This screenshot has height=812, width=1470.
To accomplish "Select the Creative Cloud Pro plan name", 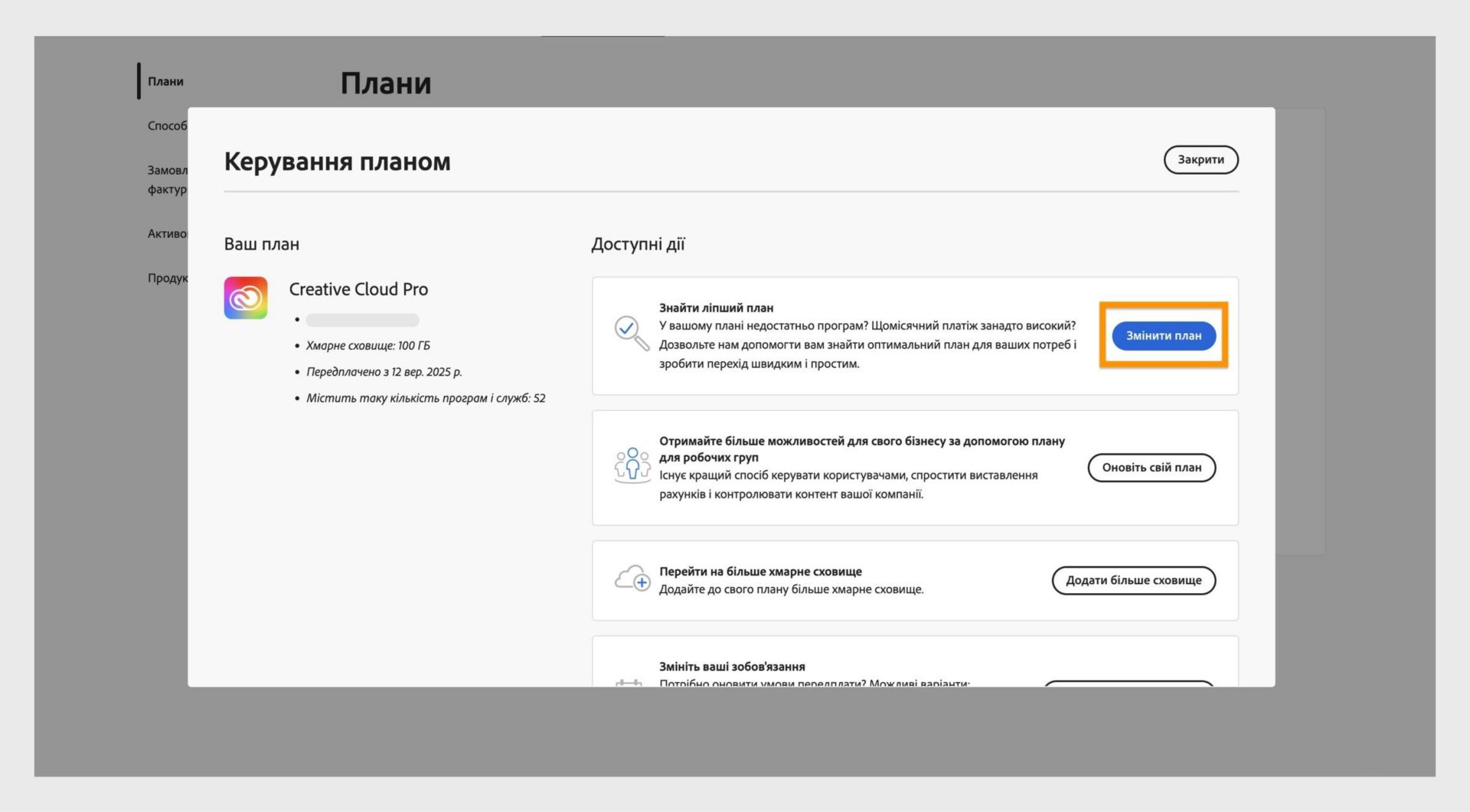I will pos(358,289).
